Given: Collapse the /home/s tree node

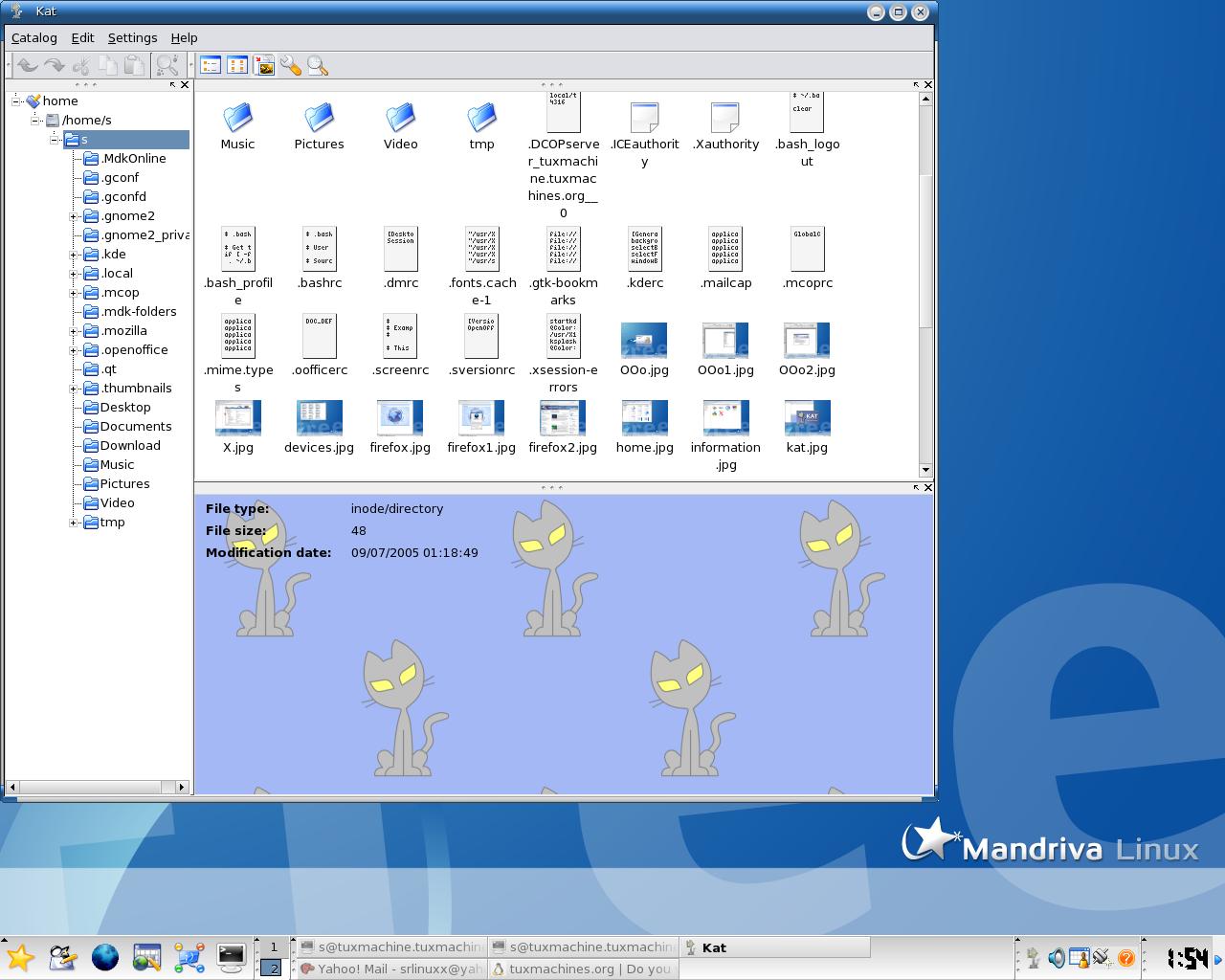Looking at the screenshot, I should 35,121.
